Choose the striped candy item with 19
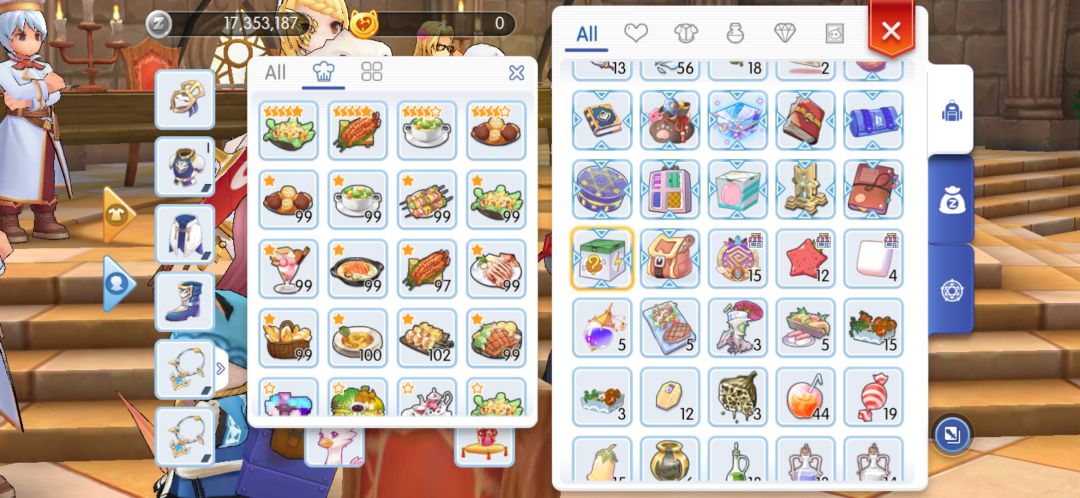 [873, 397]
